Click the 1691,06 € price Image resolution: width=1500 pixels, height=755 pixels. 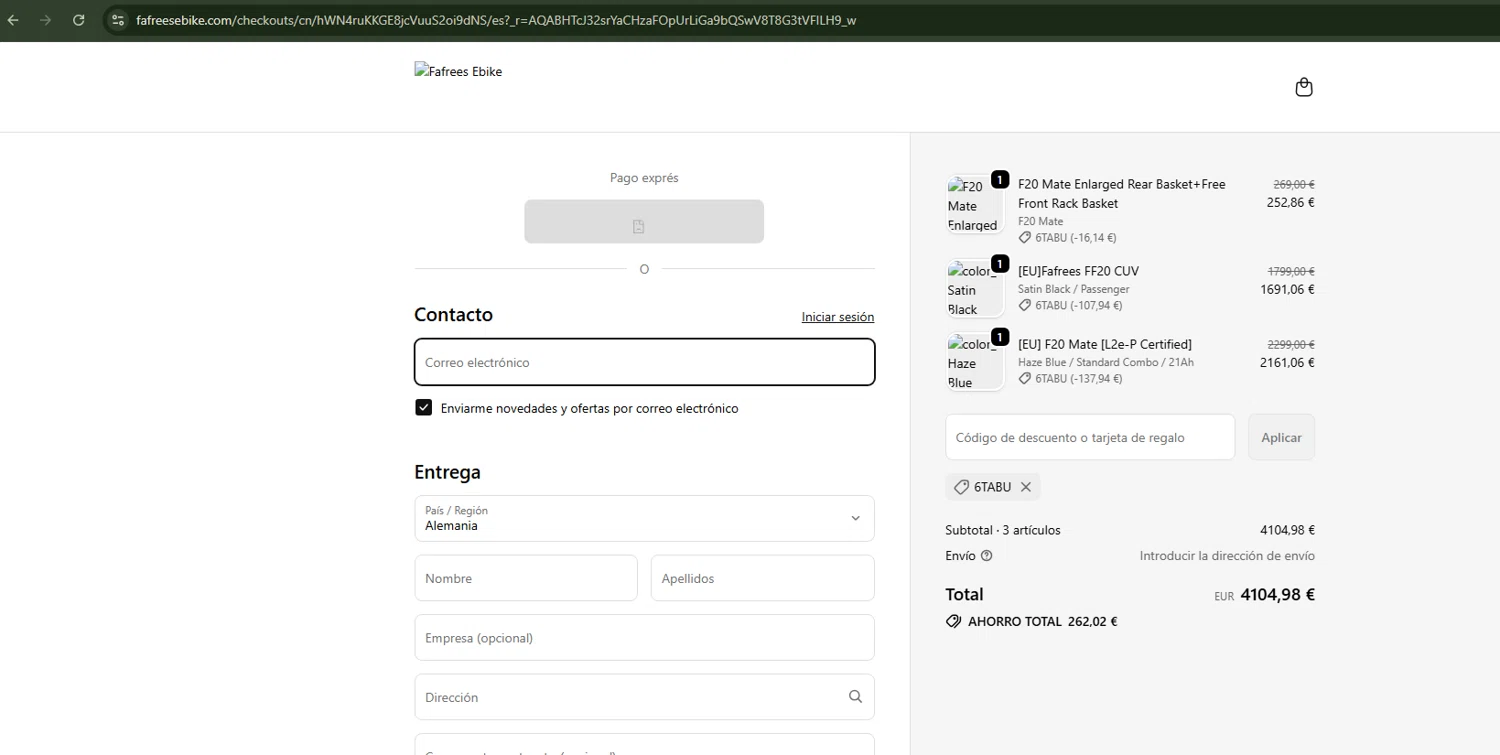(x=1287, y=289)
